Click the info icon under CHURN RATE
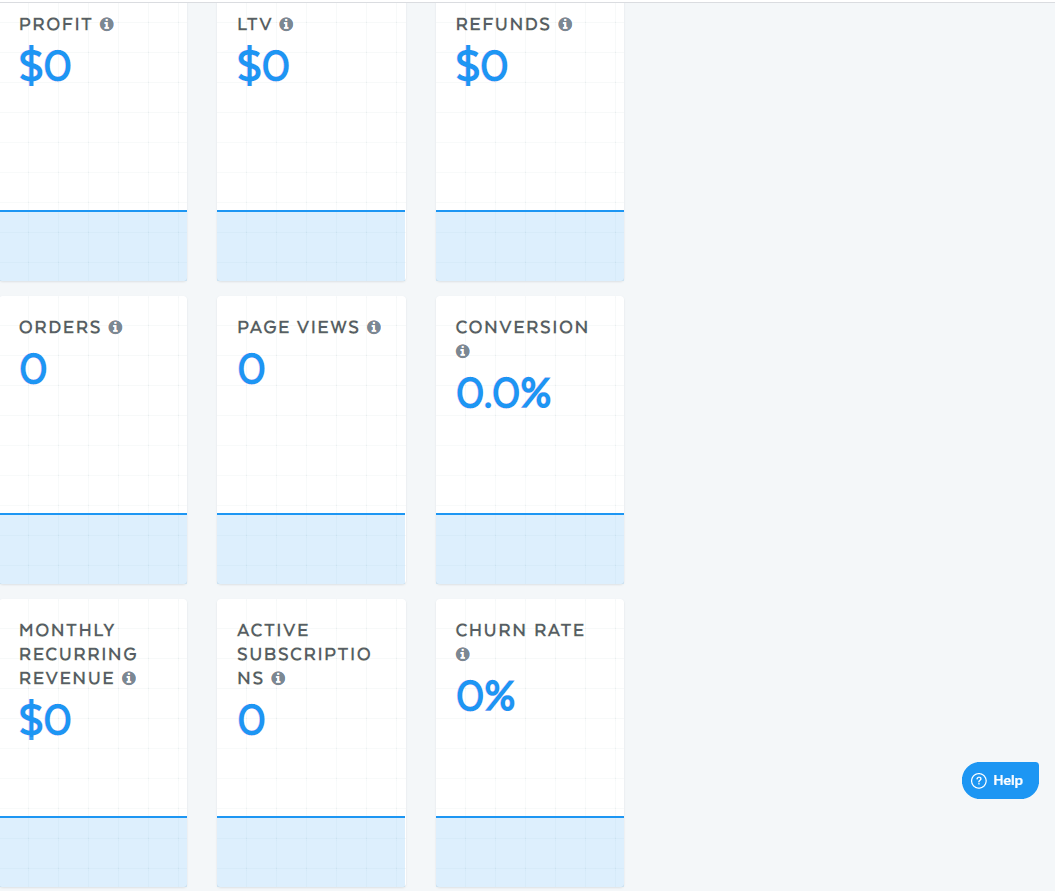 (x=463, y=654)
